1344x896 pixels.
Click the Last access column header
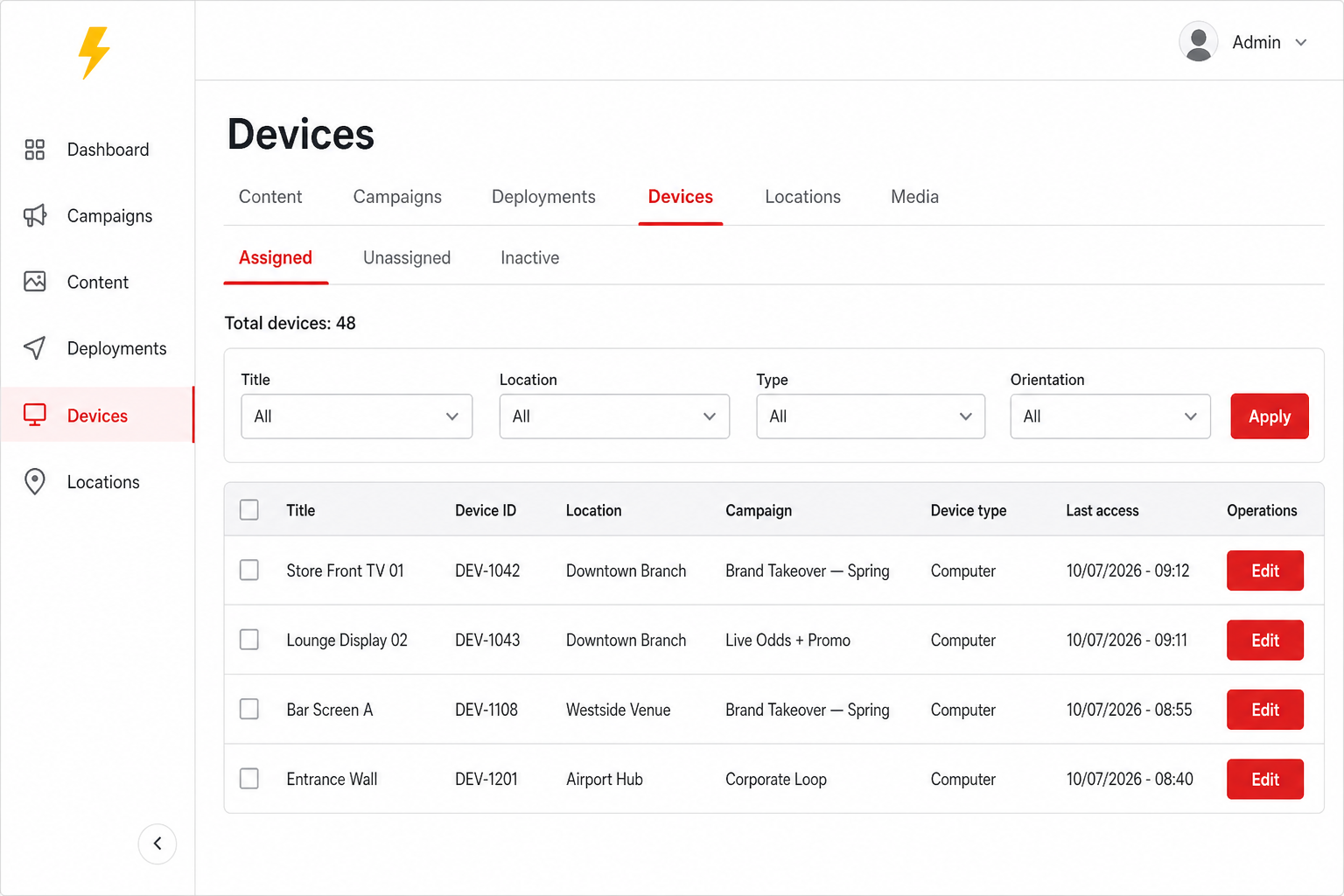click(x=1102, y=510)
